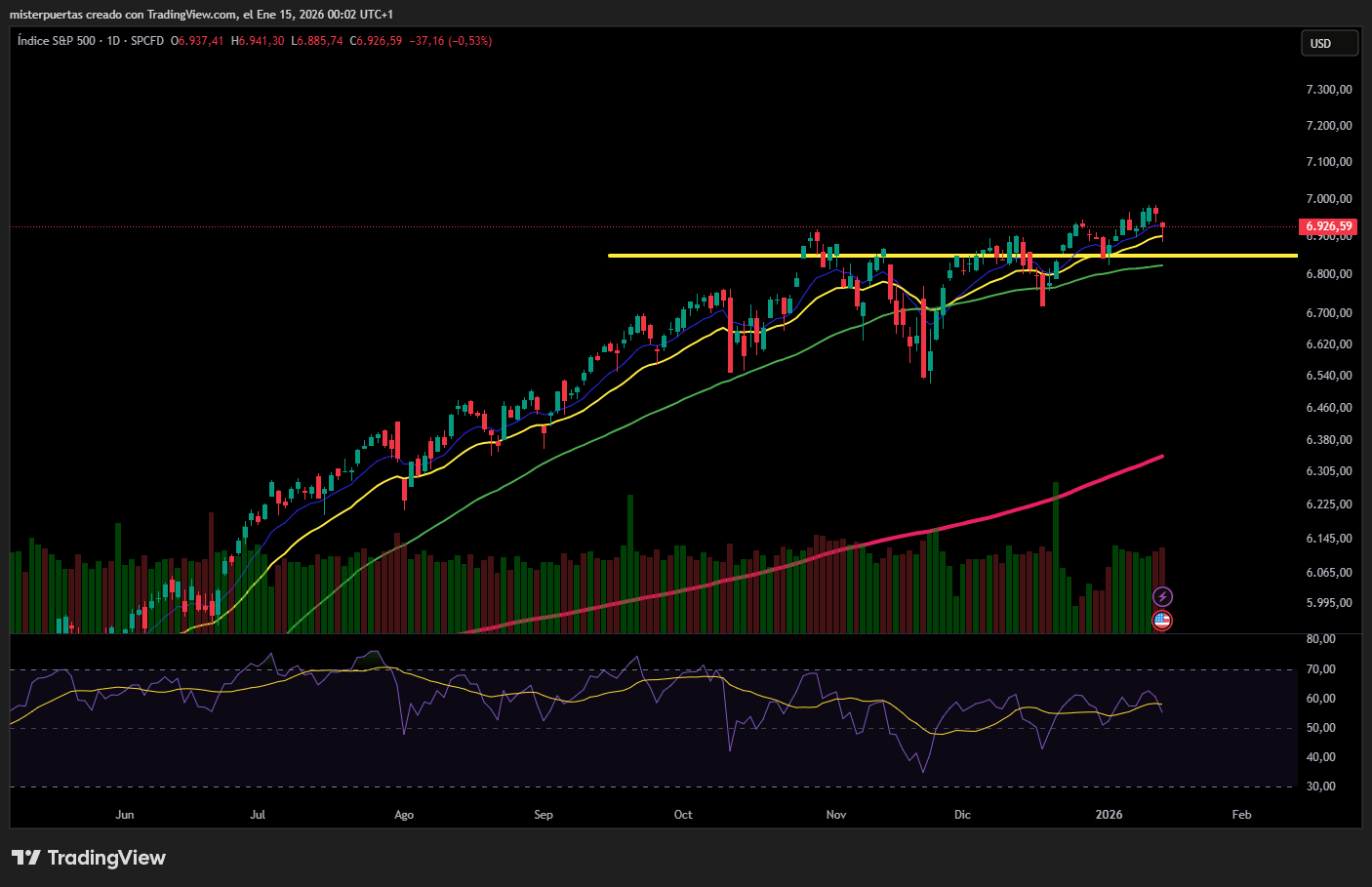Click the 6.065,00 price axis label
1372x887 pixels.
click(1329, 573)
